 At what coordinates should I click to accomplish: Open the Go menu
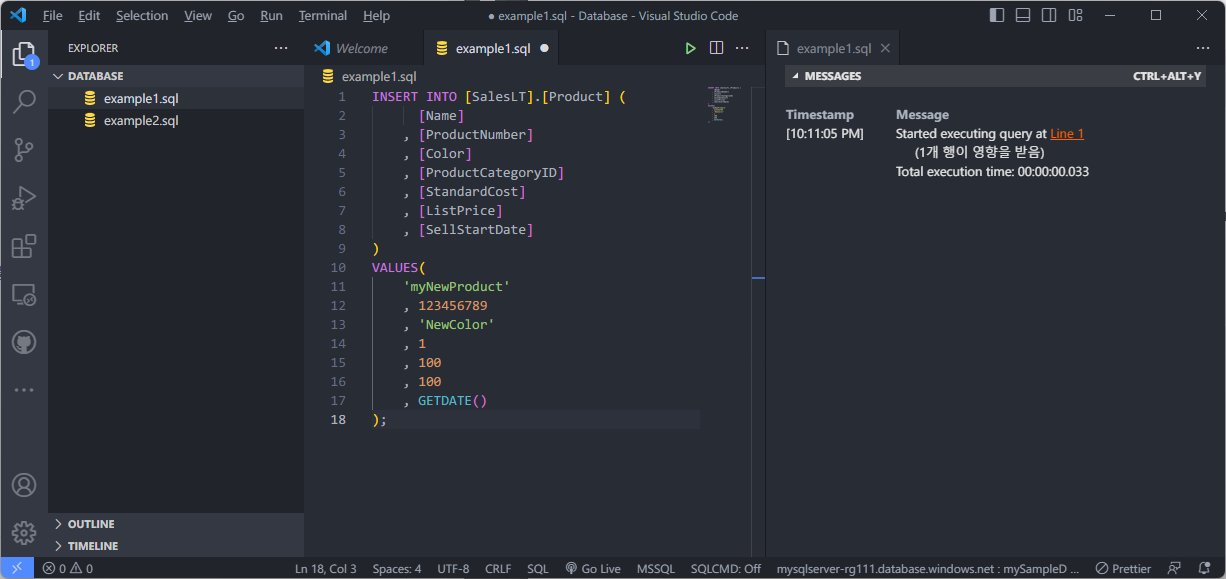[x=236, y=15]
